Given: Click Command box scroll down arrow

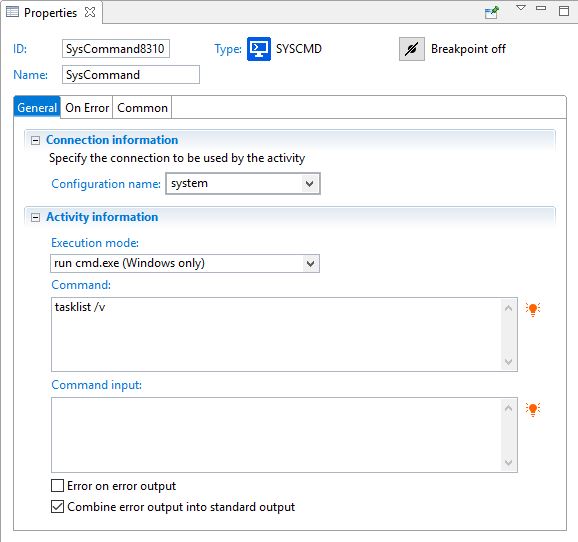Looking at the screenshot, I should click(509, 362).
